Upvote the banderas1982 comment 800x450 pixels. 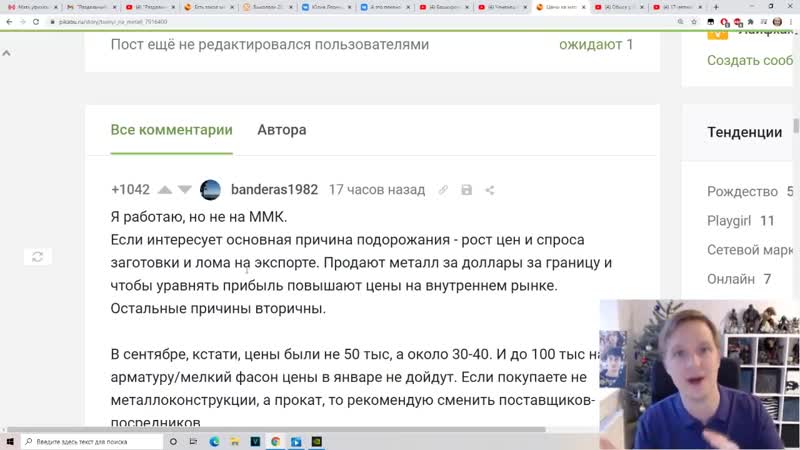tap(165, 190)
